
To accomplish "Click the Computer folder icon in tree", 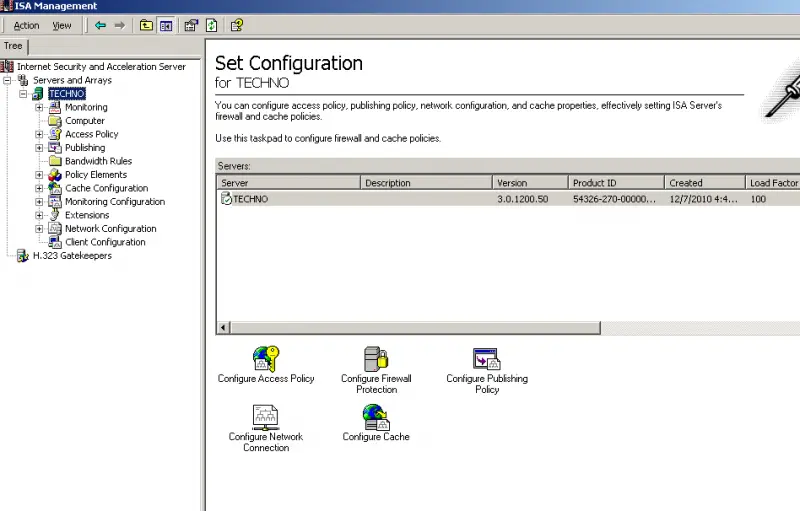I will click(55, 121).
